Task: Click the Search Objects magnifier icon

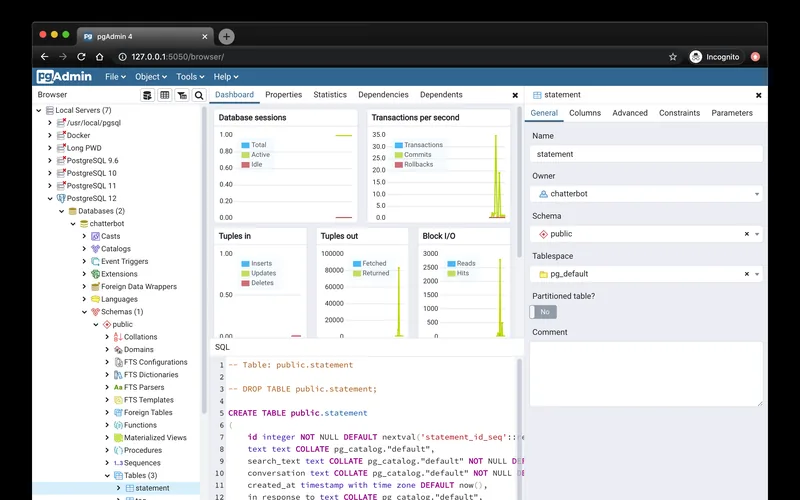Action: [x=199, y=95]
